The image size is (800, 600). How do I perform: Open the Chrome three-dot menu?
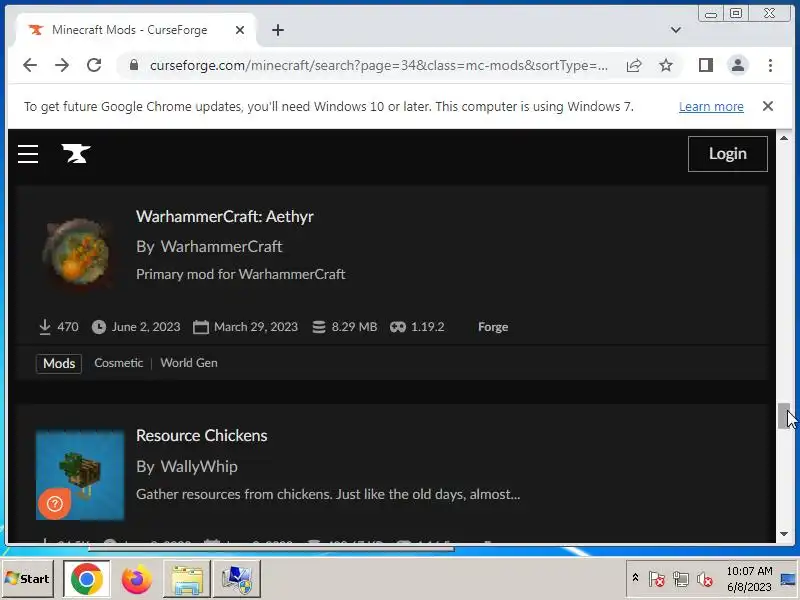coord(770,65)
